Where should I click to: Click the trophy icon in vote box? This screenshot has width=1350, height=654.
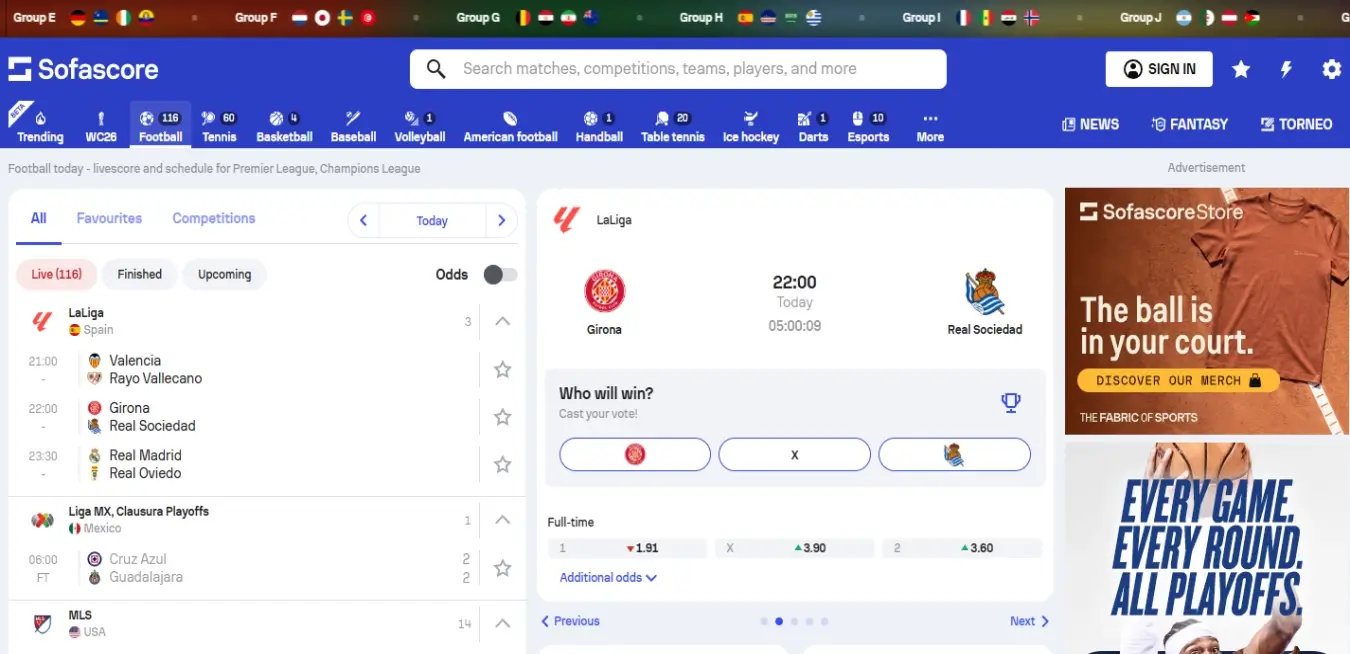pyautogui.click(x=1011, y=402)
